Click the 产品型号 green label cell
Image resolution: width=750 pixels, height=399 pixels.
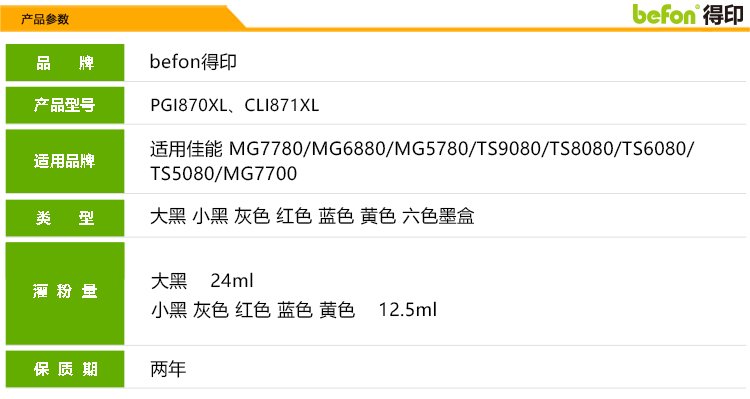(x=65, y=105)
